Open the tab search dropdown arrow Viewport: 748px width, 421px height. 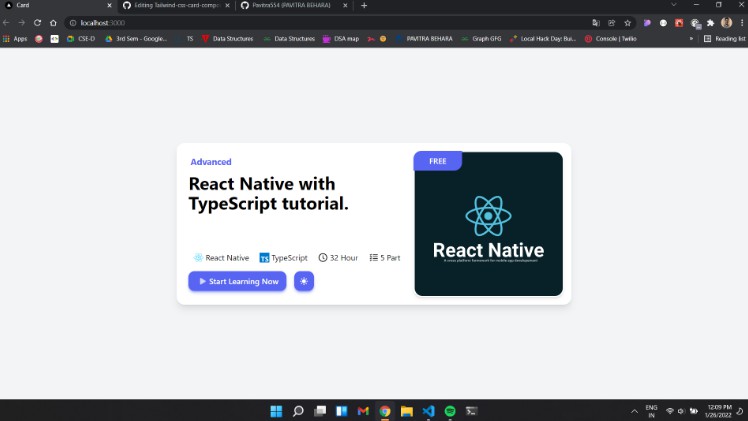pyautogui.click(x=674, y=5)
